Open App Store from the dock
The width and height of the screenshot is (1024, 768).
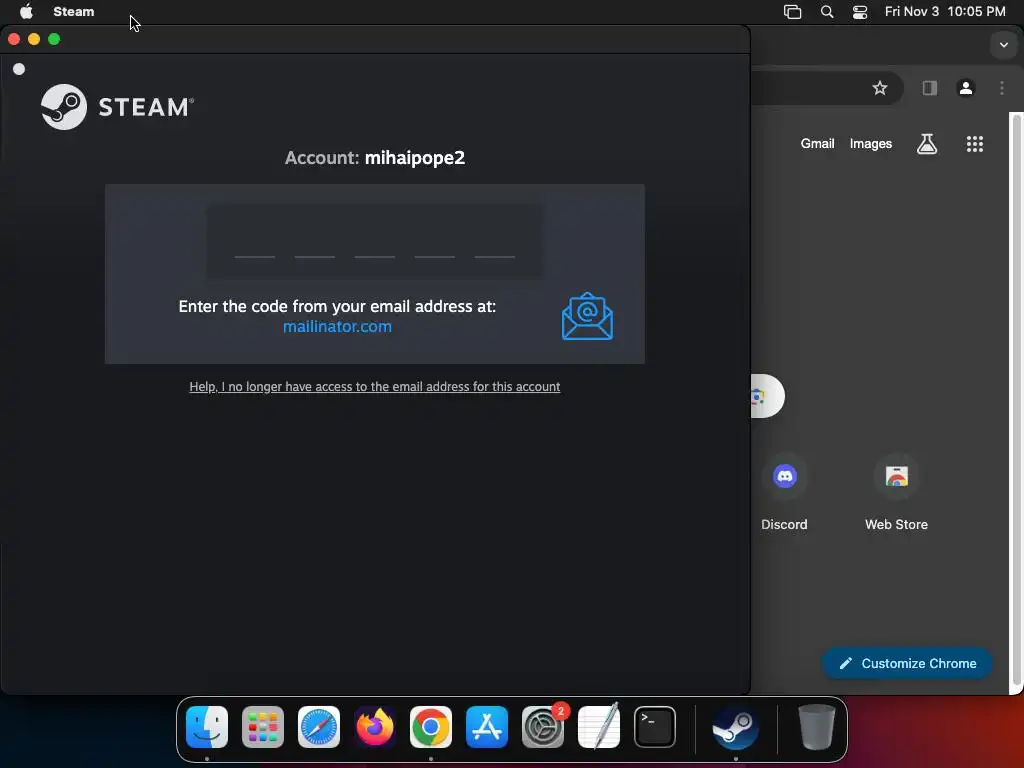point(487,727)
